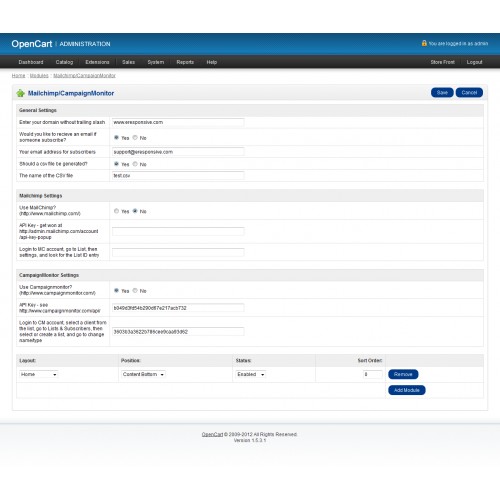500x500 pixels.
Task: Select No for generating a csv file
Action: pyautogui.click(x=135, y=164)
